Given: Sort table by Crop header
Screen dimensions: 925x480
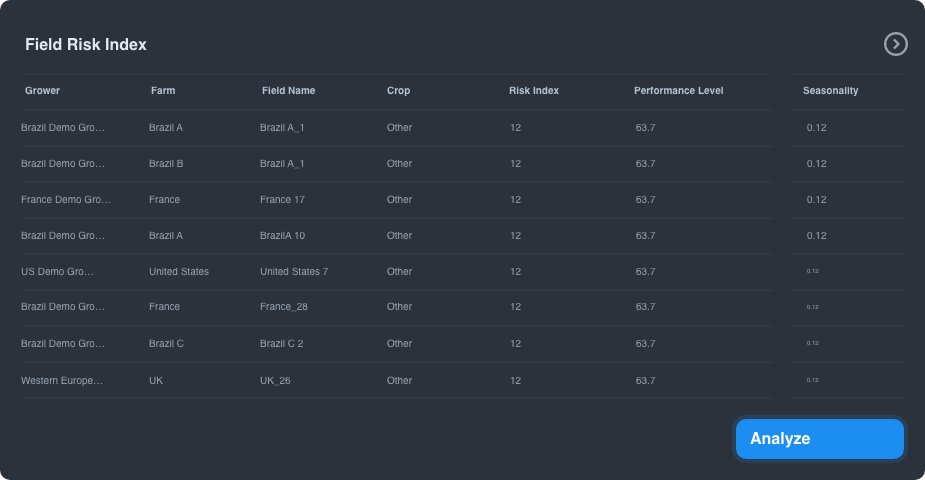Looking at the screenshot, I should [x=398, y=91].
